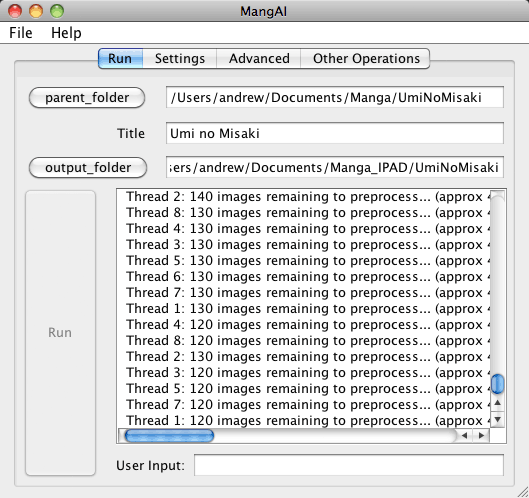Screen dimensions: 529x498
Task: Switch to the Settings tab
Action: coord(180,58)
